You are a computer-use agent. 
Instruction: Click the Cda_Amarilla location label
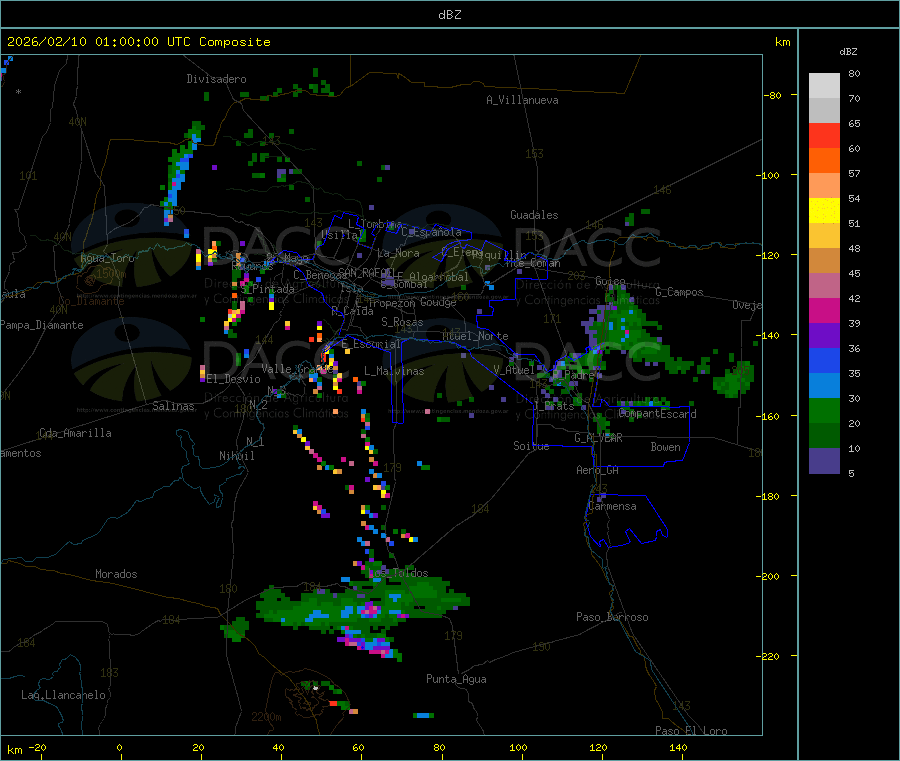click(76, 433)
